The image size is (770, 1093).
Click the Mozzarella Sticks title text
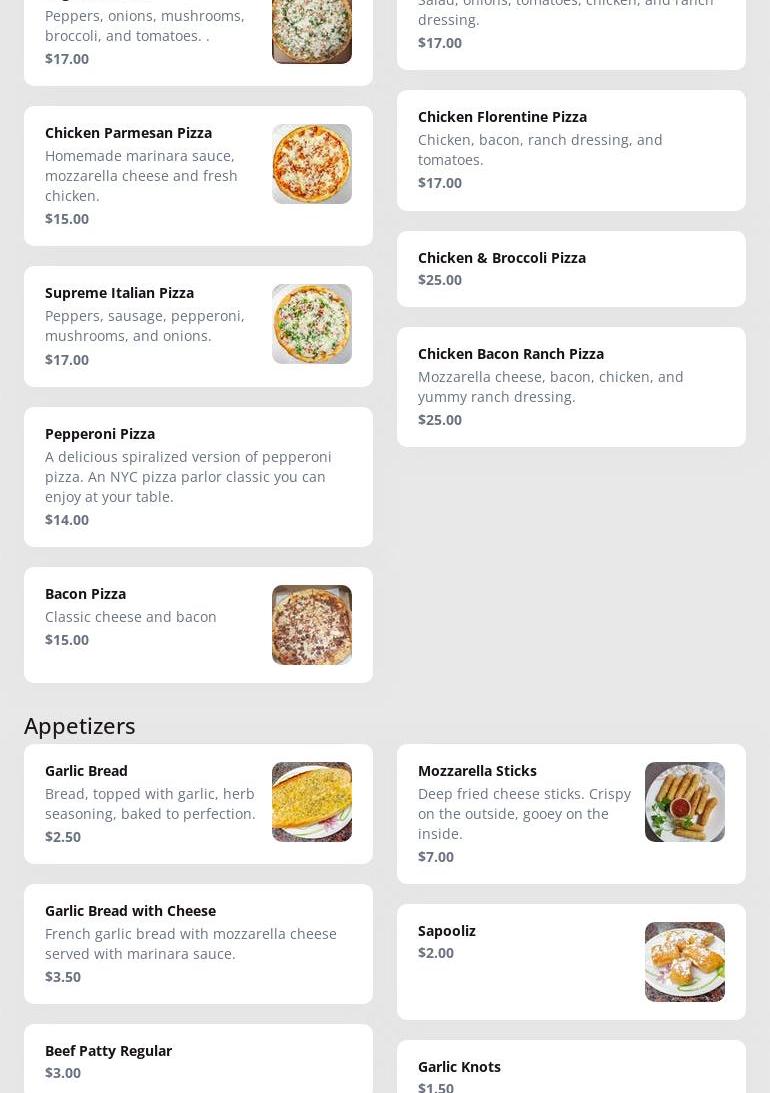coord(477,770)
